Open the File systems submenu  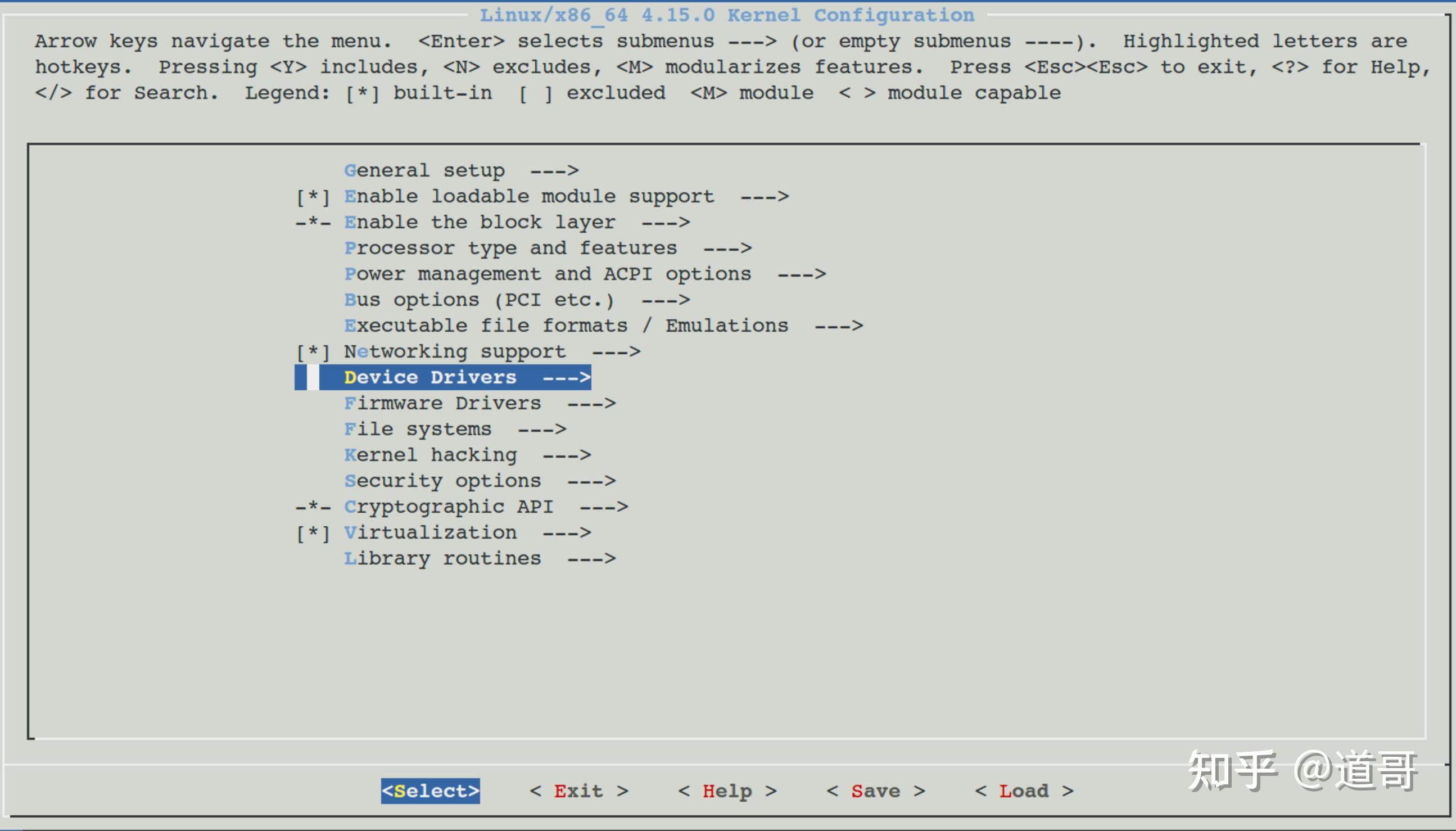[418, 428]
